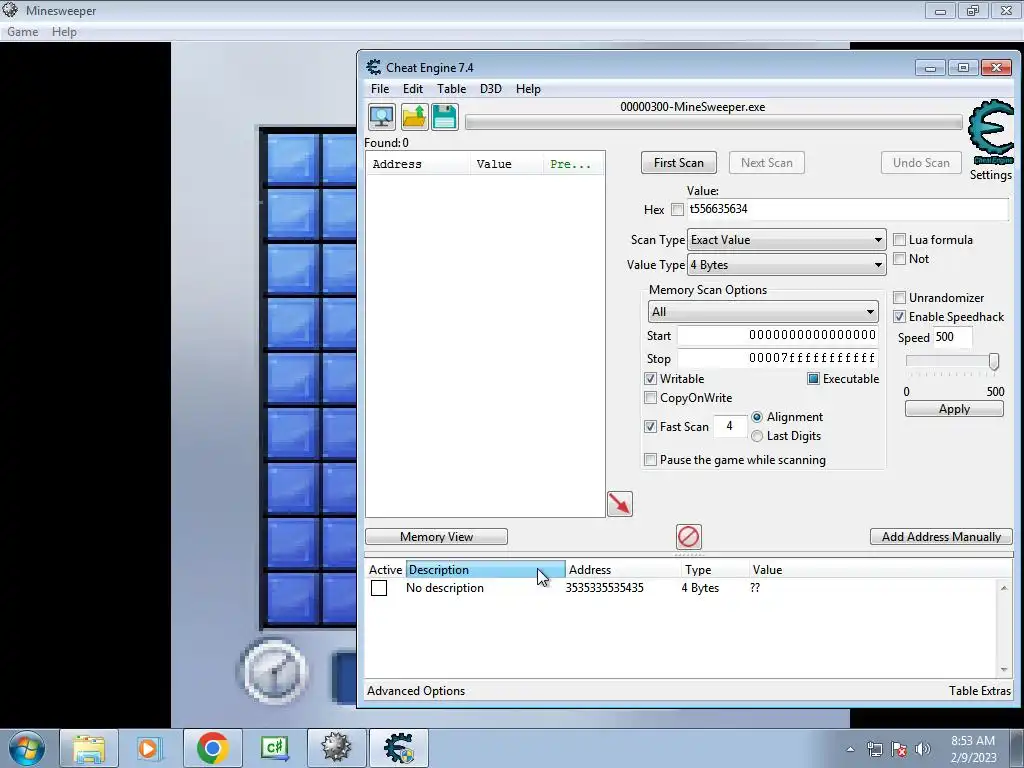
Task: Open Minesweeper Game menu
Action: (22, 32)
